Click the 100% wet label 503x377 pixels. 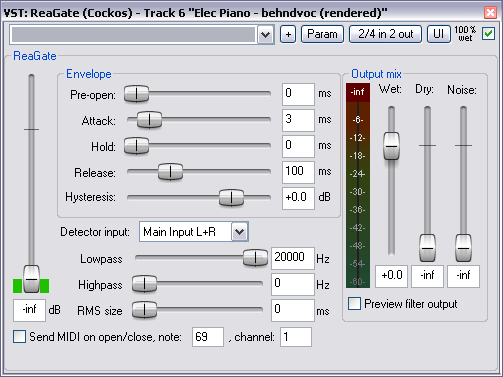tap(465, 34)
